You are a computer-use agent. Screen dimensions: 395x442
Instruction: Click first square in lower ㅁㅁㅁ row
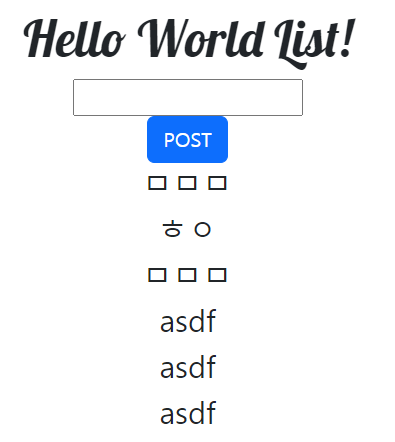click(157, 275)
